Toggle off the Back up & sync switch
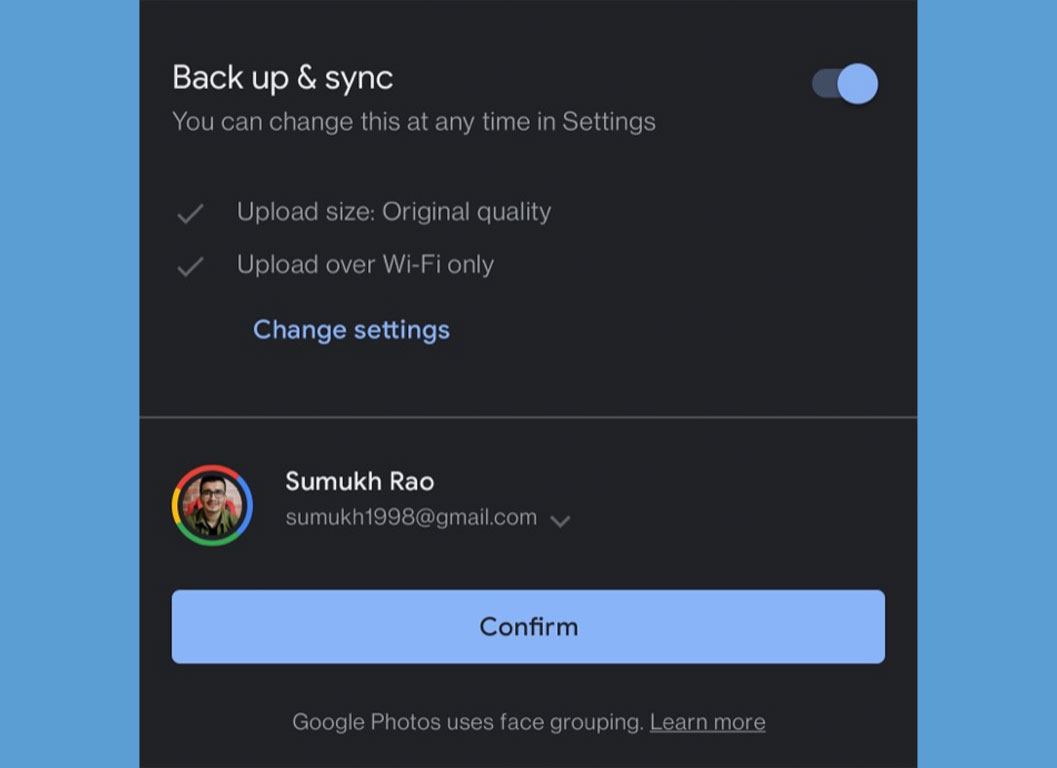 845,84
